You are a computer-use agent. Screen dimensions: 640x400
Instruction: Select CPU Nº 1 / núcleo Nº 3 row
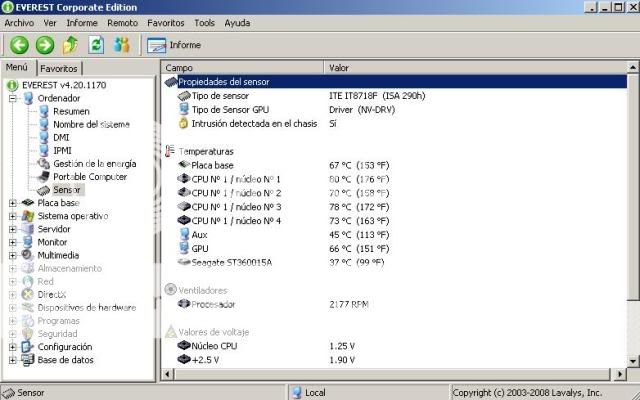[x=395, y=207]
